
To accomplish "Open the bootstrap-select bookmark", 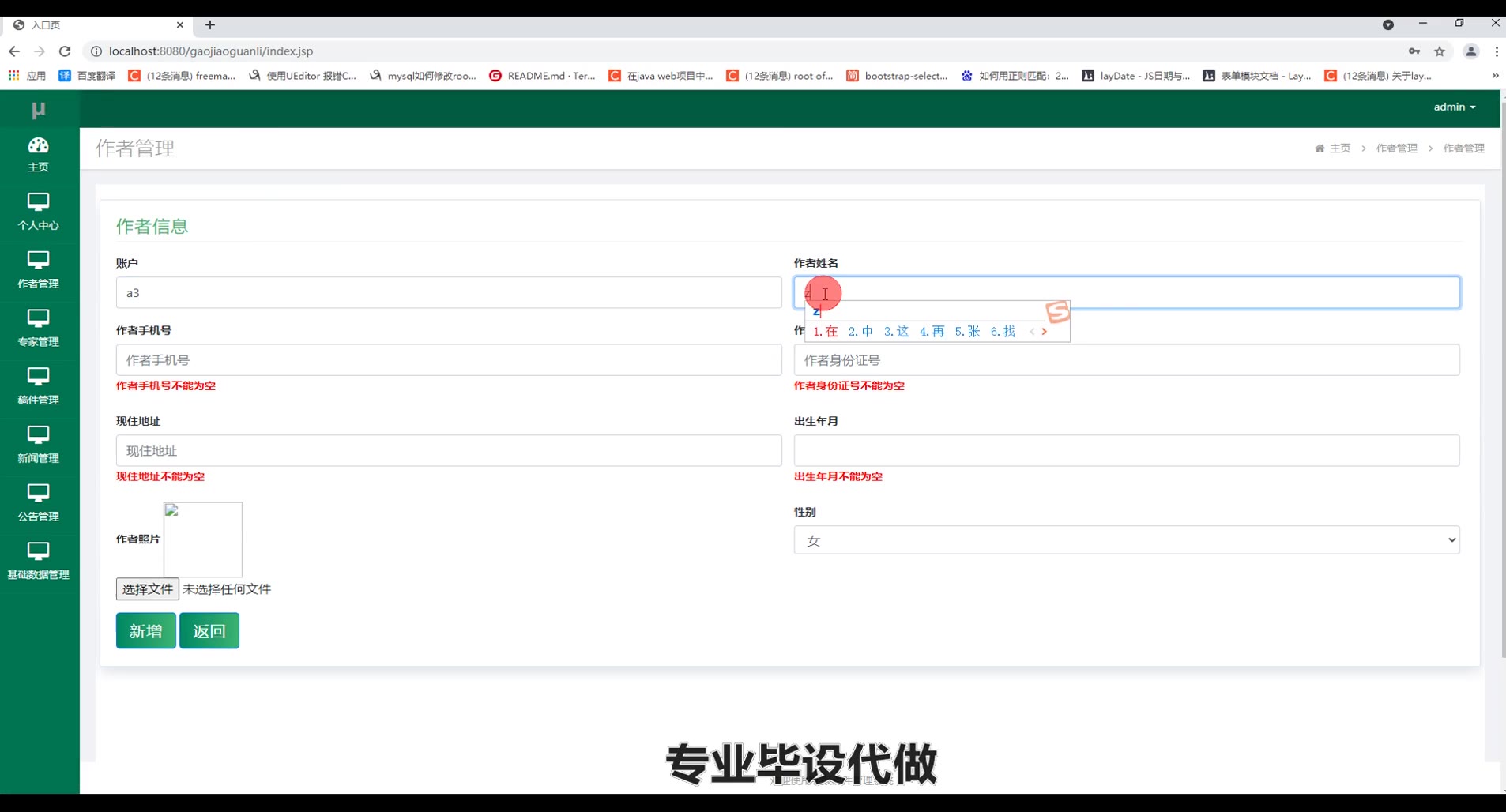I will (897, 76).
